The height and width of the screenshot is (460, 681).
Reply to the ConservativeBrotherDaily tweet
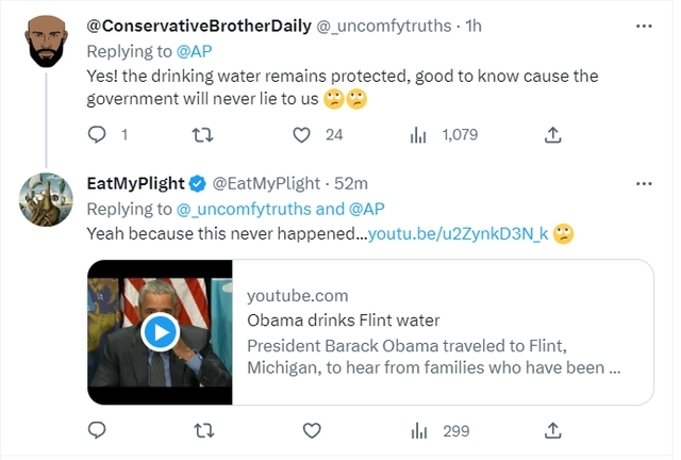coord(97,135)
